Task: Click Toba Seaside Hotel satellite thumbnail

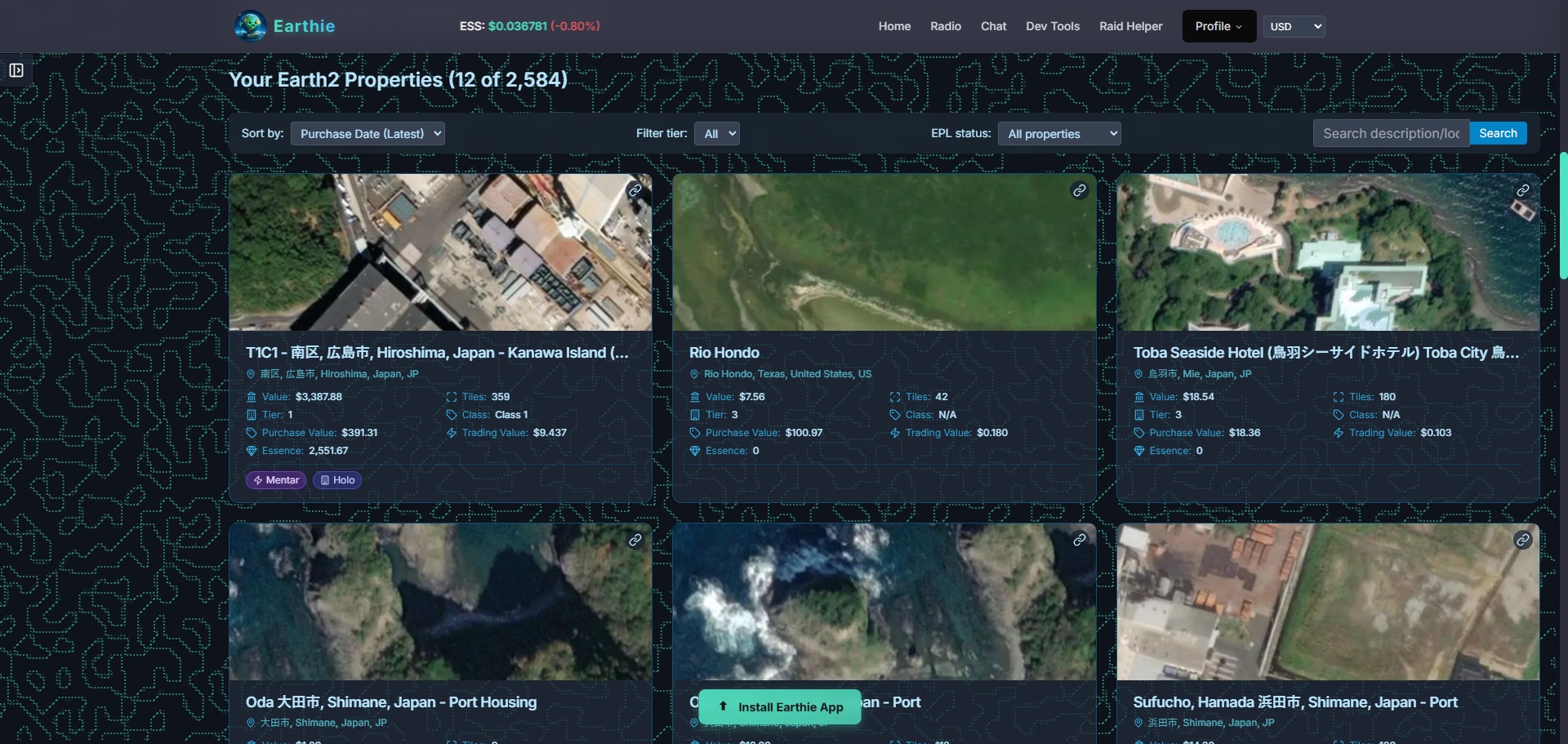Action: [x=1328, y=252]
